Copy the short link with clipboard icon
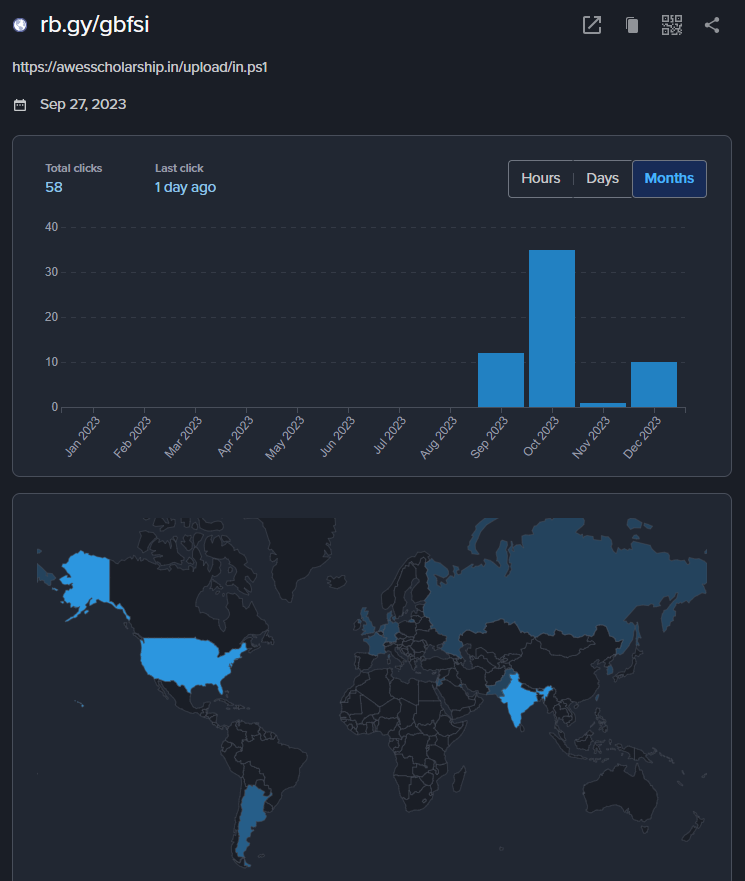Image resolution: width=745 pixels, height=881 pixels. pos(632,25)
